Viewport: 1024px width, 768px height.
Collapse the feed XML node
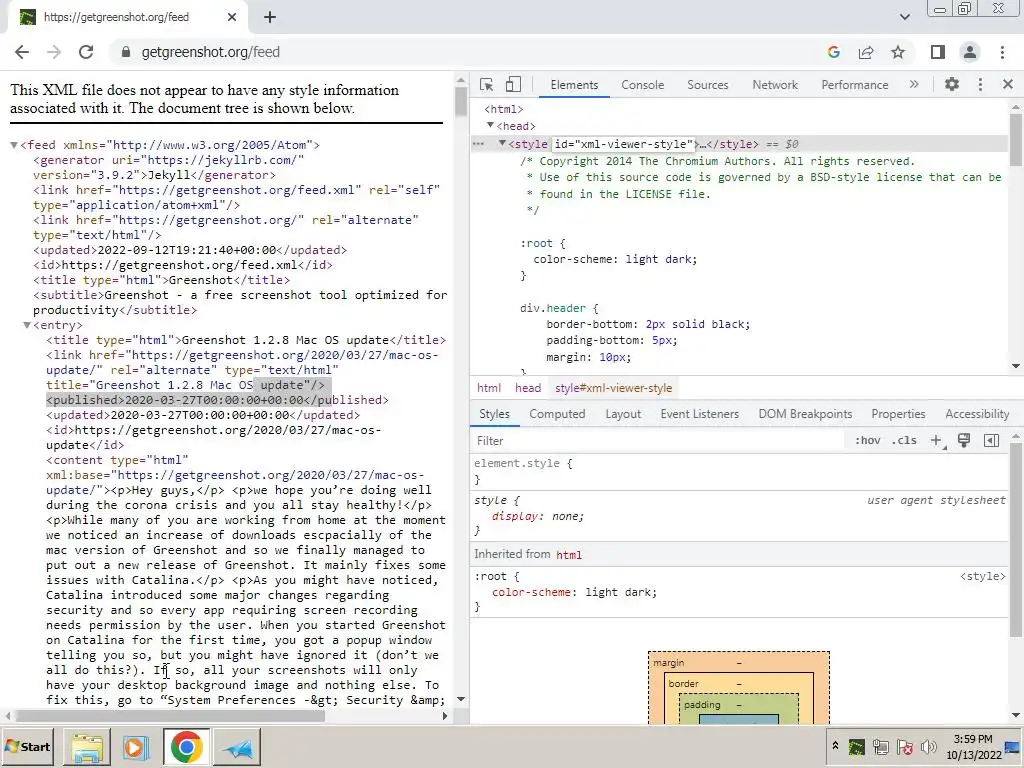point(14,145)
